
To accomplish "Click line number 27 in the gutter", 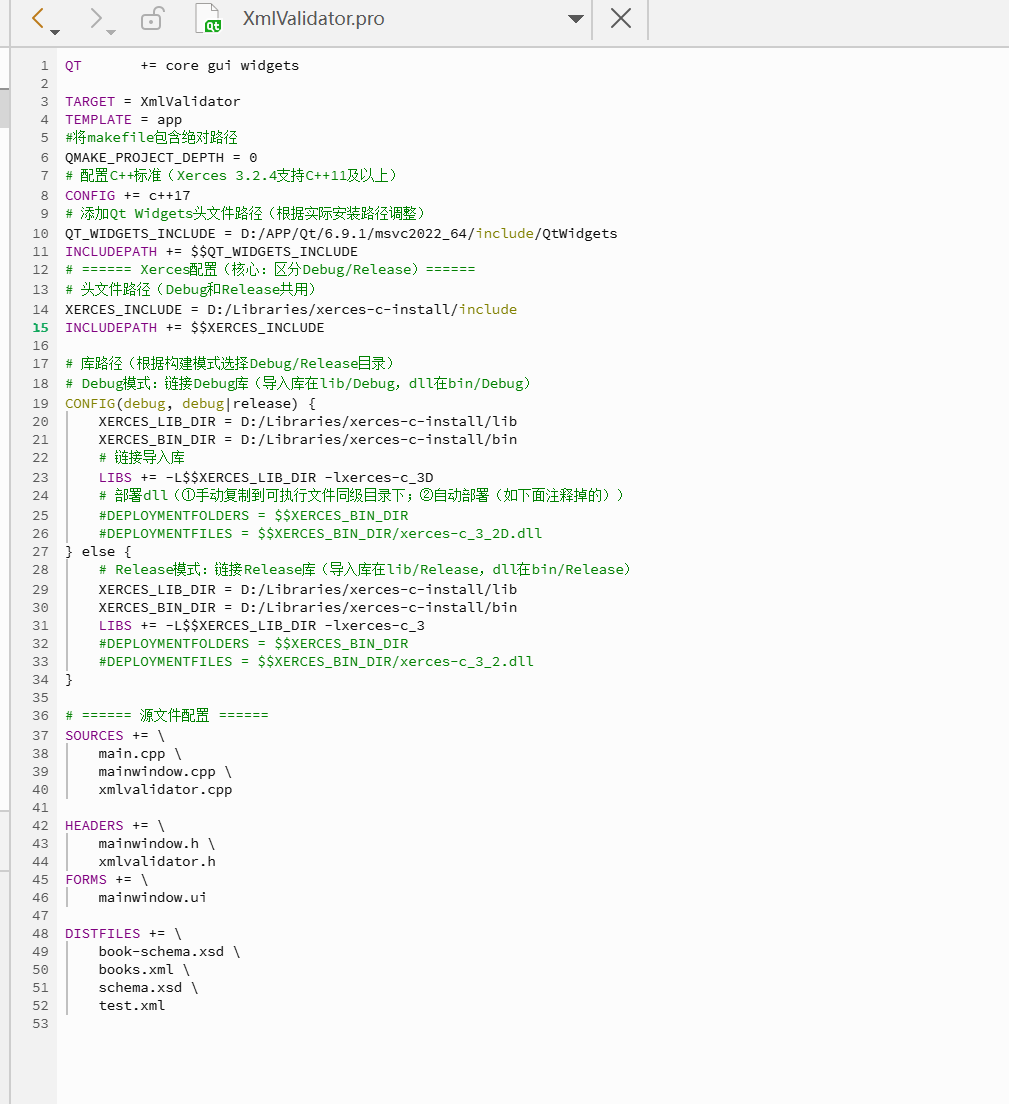I will [41, 551].
